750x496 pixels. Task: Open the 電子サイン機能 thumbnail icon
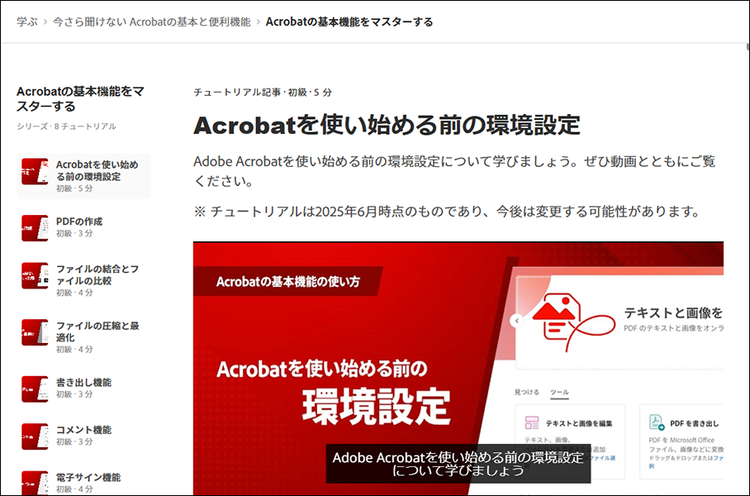[x=35, y=481]
